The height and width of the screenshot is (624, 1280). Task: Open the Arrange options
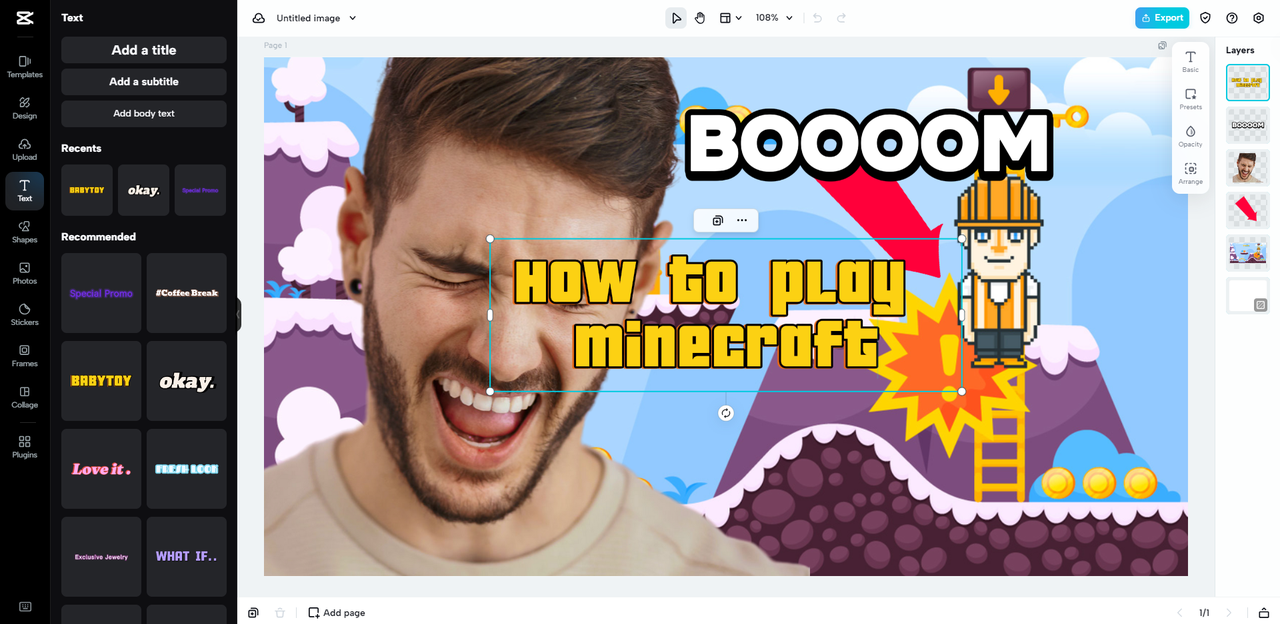(1190, 174)
